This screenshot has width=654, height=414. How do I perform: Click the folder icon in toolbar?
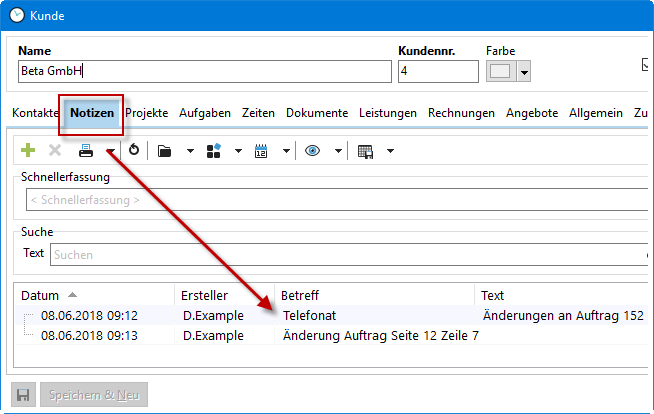point(164,151)
